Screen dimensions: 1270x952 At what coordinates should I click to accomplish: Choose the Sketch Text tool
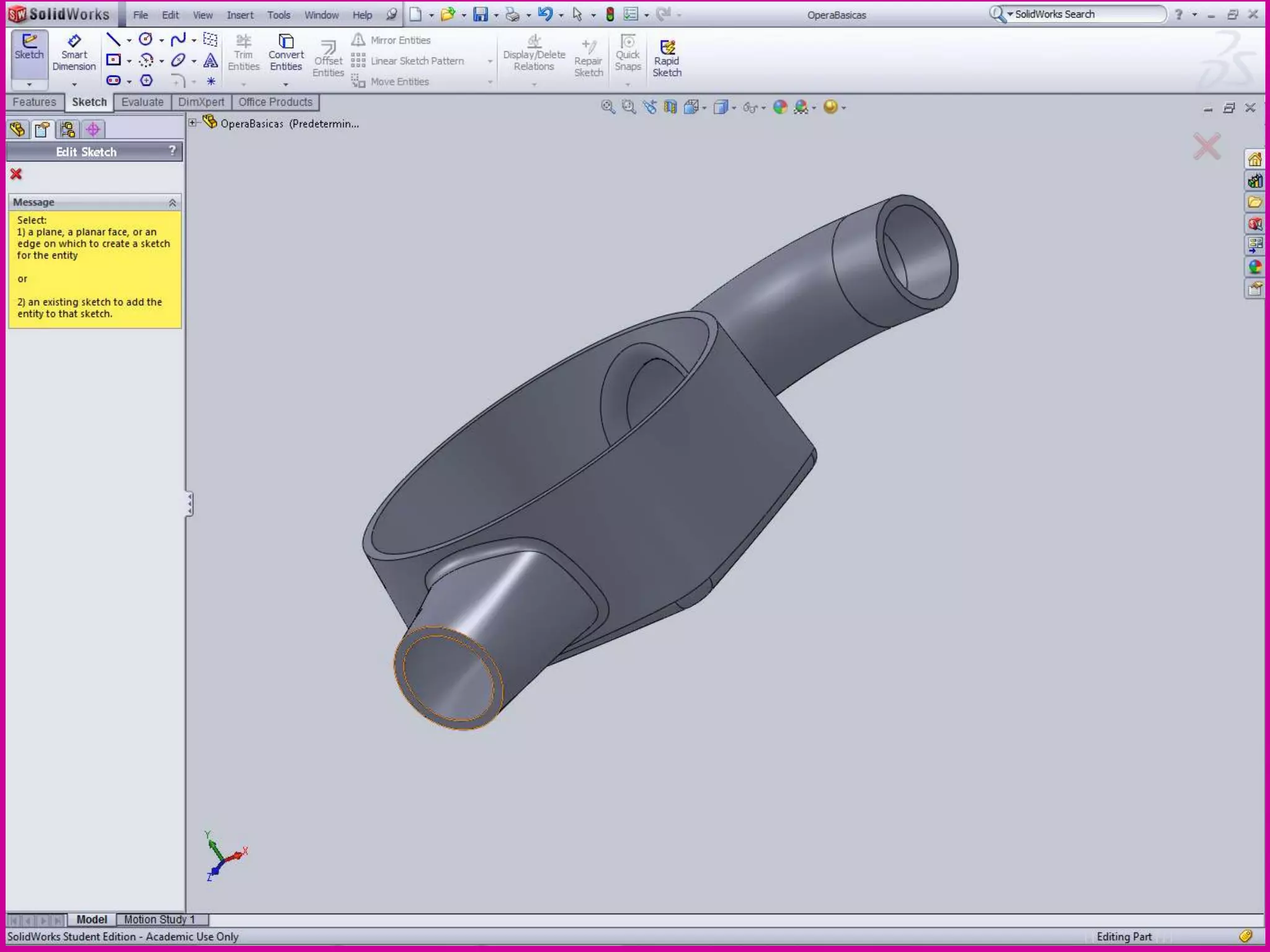(211, 60)
